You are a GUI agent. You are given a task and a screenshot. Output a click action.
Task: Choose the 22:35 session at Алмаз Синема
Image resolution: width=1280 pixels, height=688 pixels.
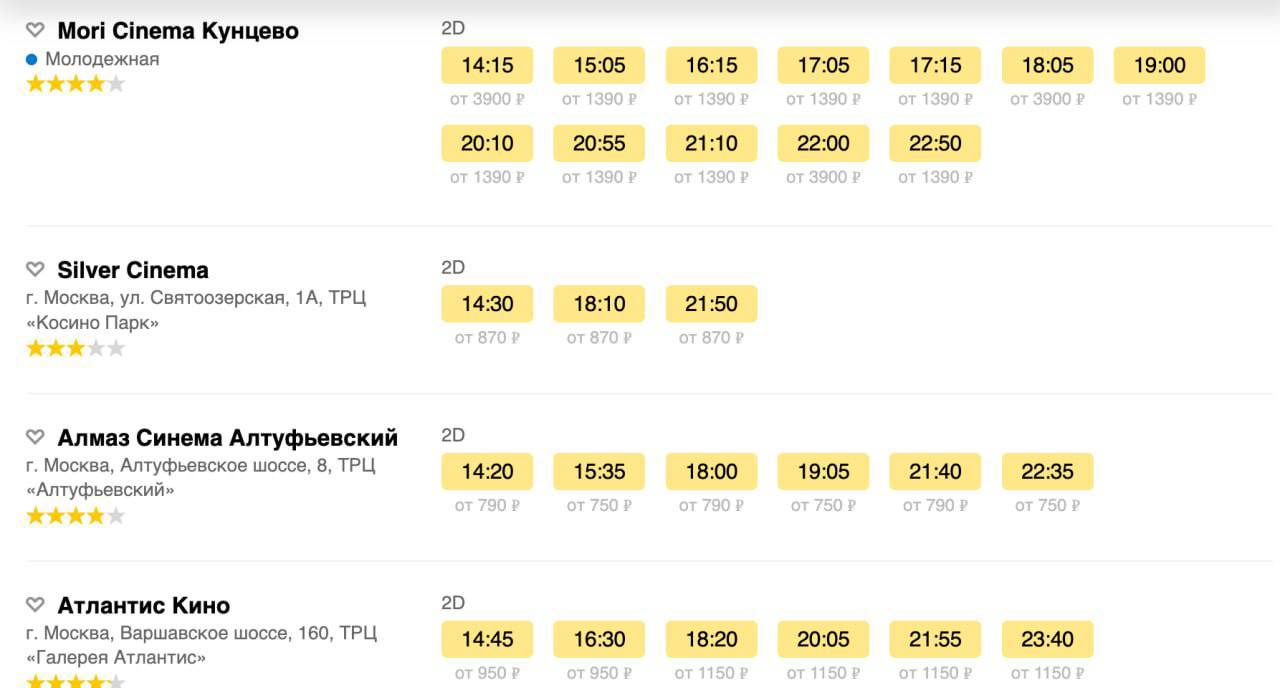coord(1047,472)
